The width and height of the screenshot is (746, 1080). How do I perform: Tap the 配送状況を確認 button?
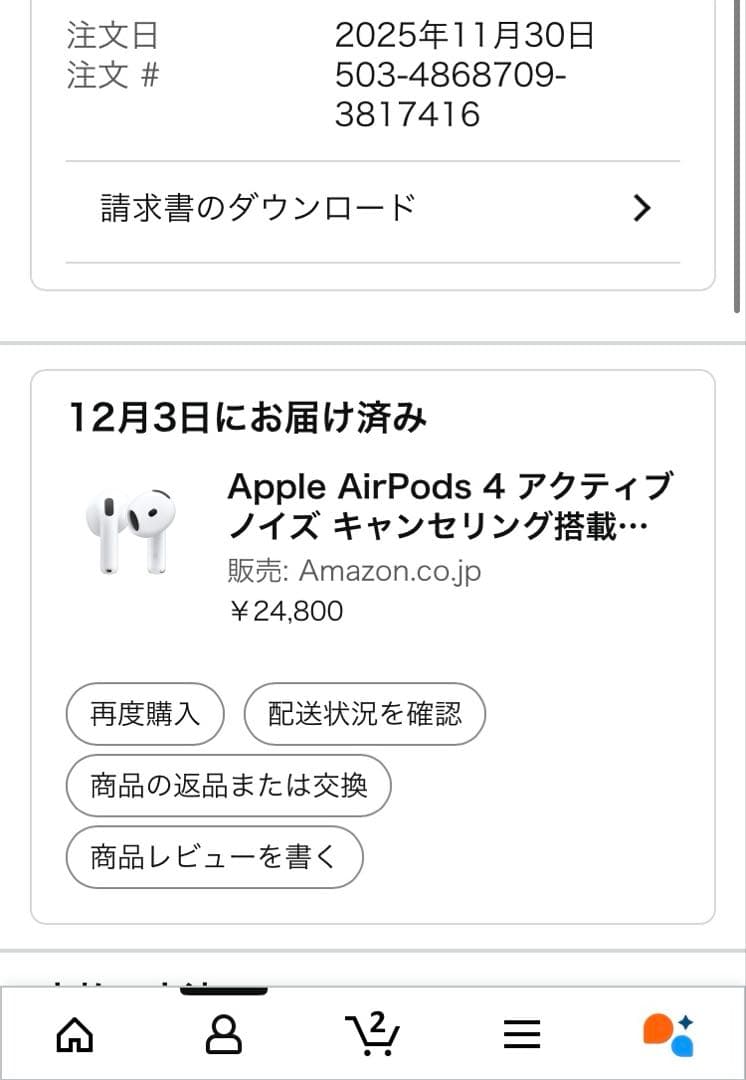(x=364, y=714)
